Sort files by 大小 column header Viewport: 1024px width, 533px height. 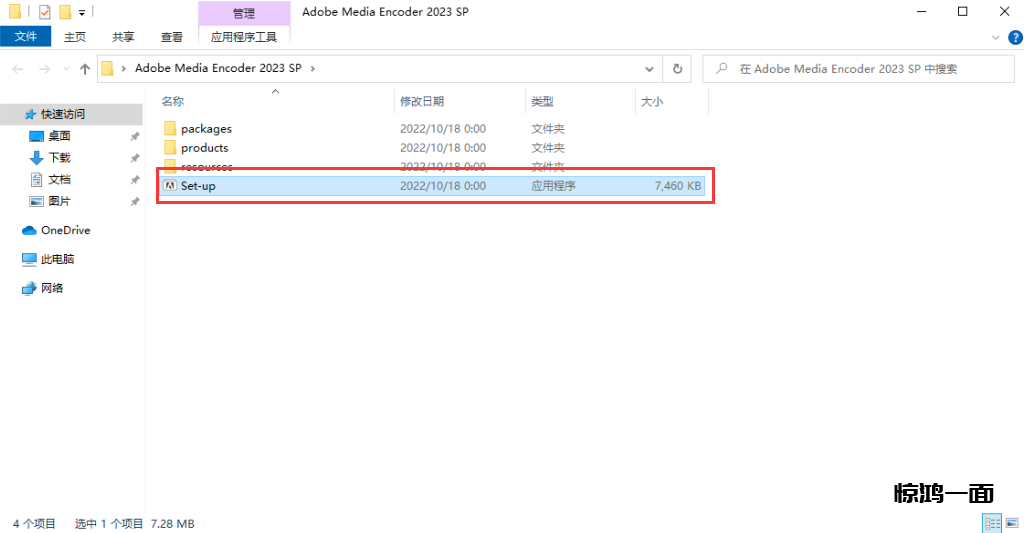pos(651,101)
